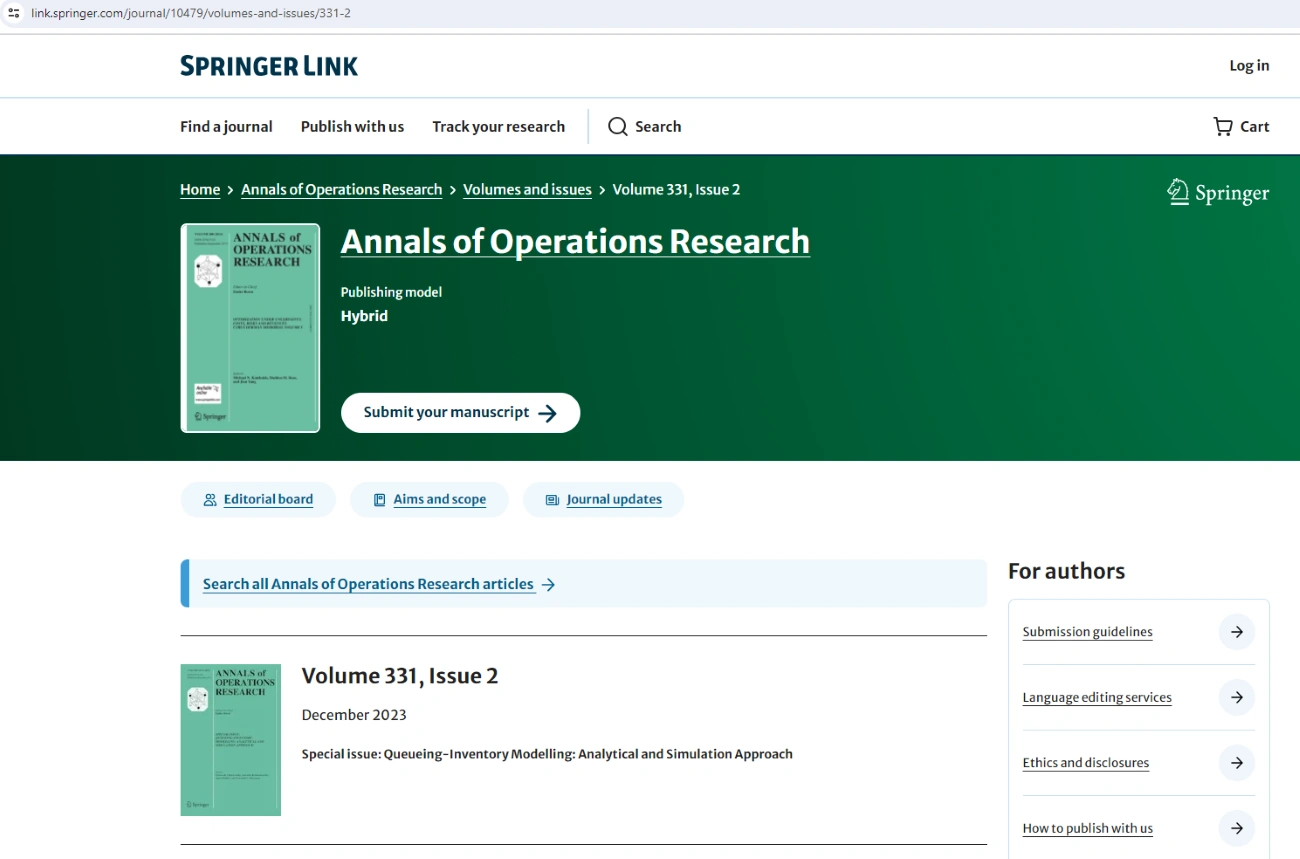Click Search all Annals of Operations Research articles
Image resolution: width=1300 pixels, height=859 pixels.
pos(368,584)
